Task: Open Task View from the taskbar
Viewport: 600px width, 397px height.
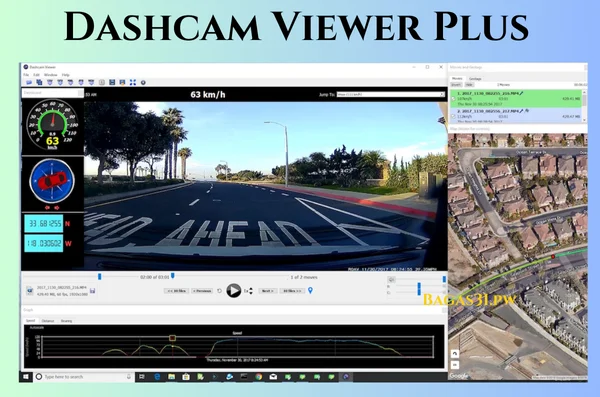Action: (x=142, y=377)
